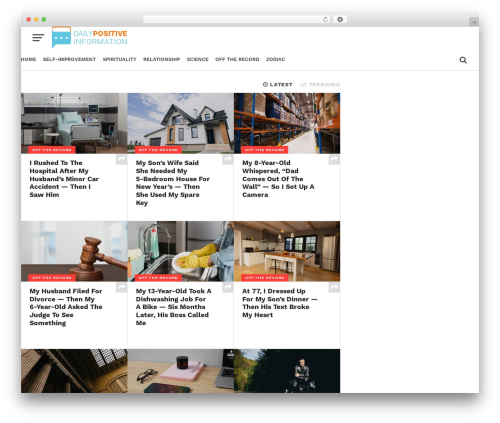Click Off The Record tag on gavel image
The image size is (500, 423).
[x=52, y=278]
